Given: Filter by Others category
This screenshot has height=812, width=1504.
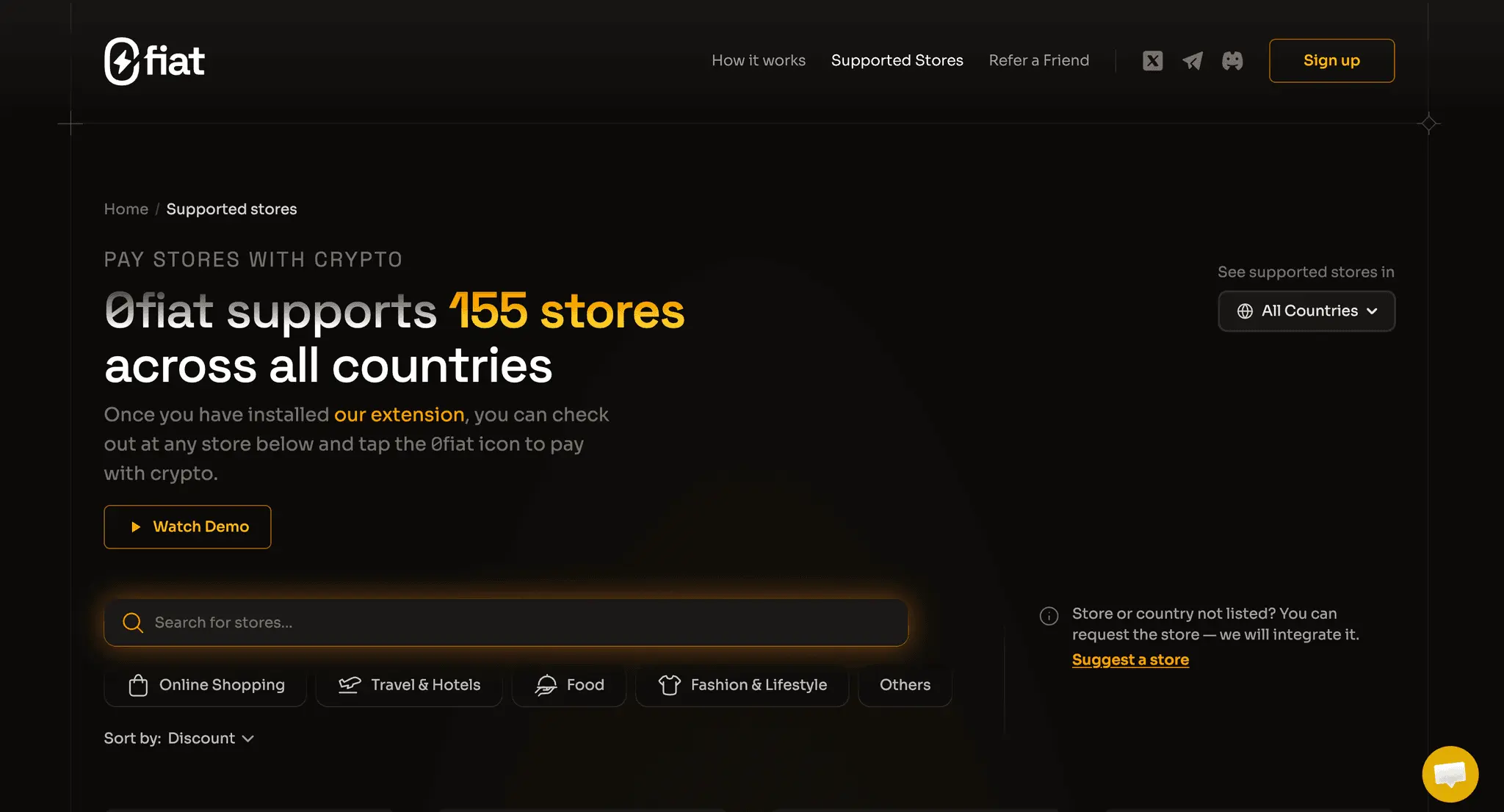Looking at the screenshot, I should point(905,685).
